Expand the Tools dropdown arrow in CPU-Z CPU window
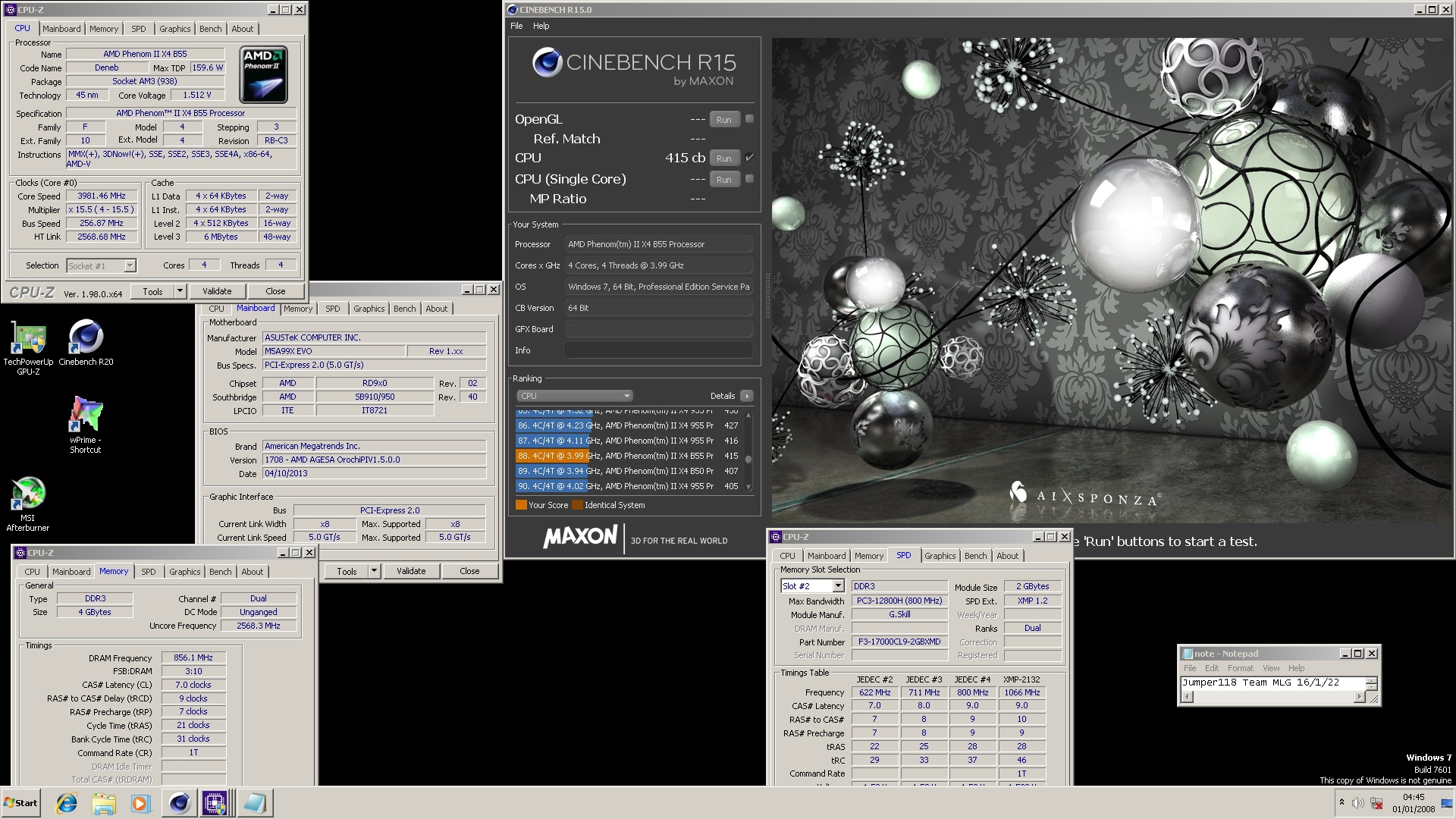The width and height of the screenshot is (1456, 819). [x=180, y=291]
